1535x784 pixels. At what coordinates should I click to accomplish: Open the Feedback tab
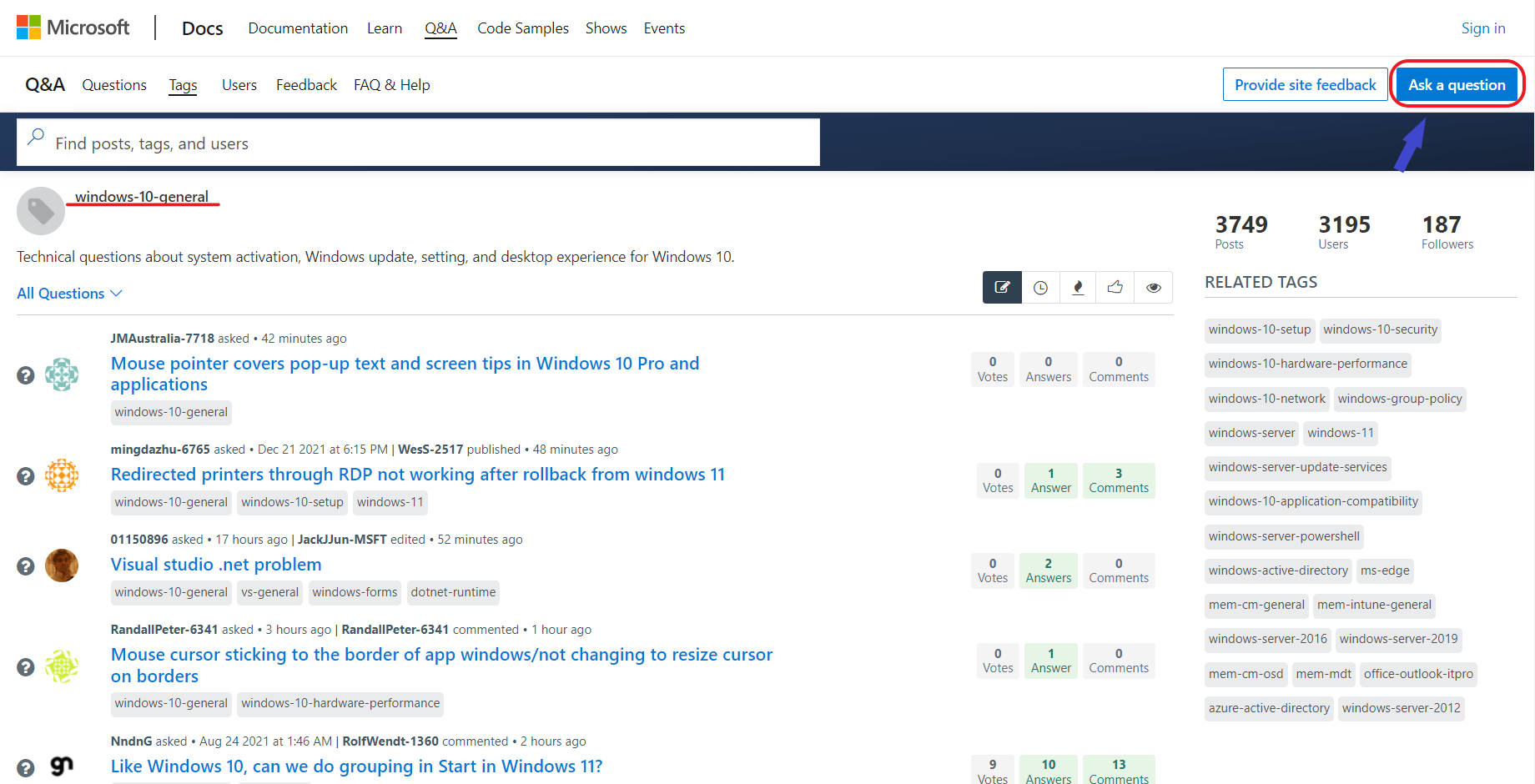click(x=306, y=85)
